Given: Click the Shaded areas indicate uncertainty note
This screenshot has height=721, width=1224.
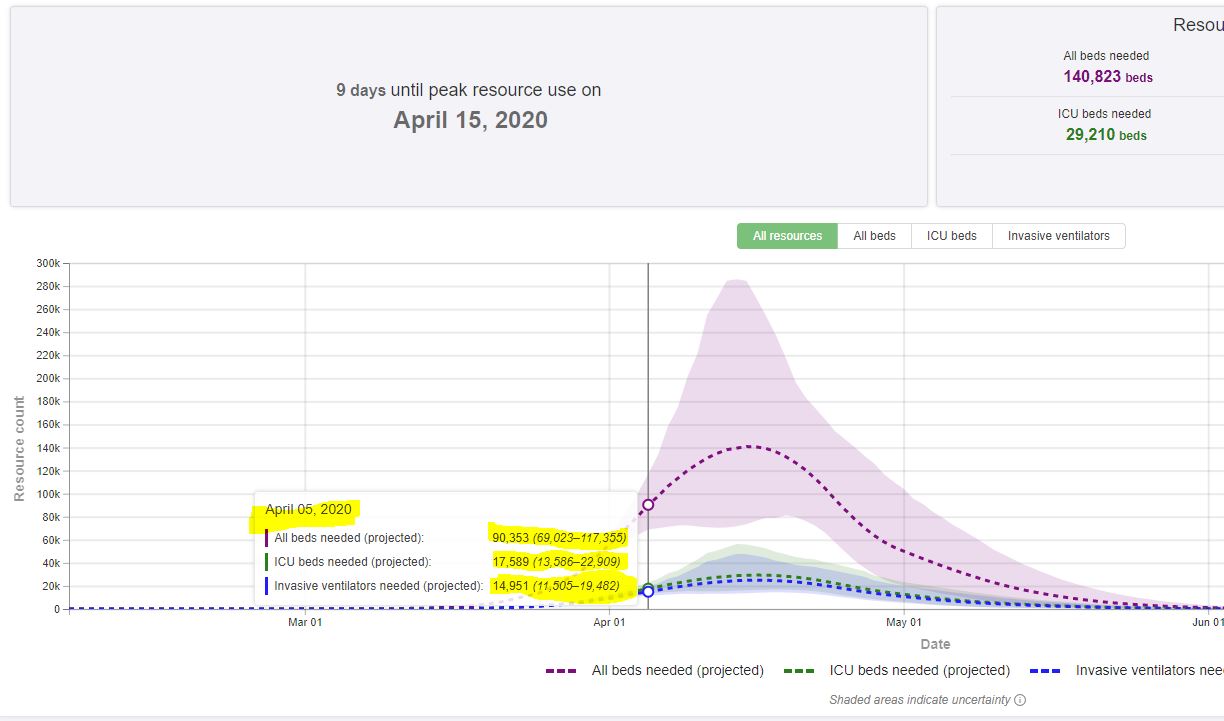Looking at the screenshot, I should pos(920,700).
